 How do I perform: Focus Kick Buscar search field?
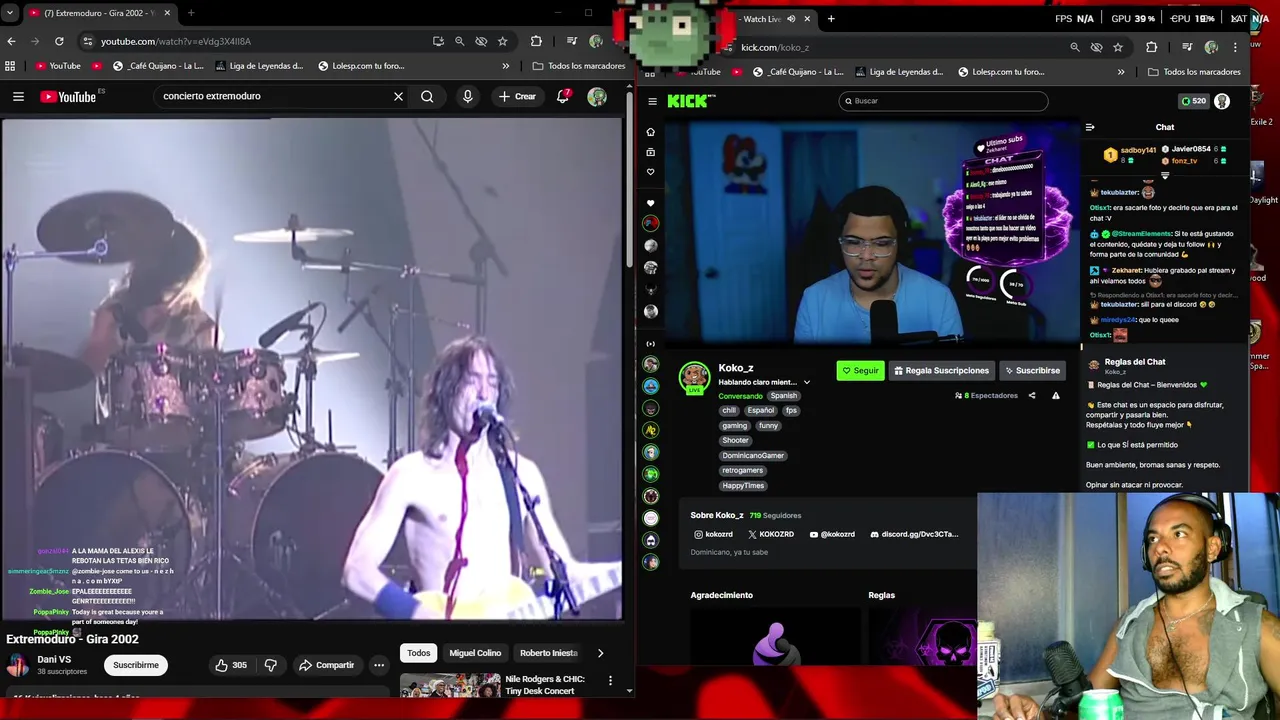943,101
